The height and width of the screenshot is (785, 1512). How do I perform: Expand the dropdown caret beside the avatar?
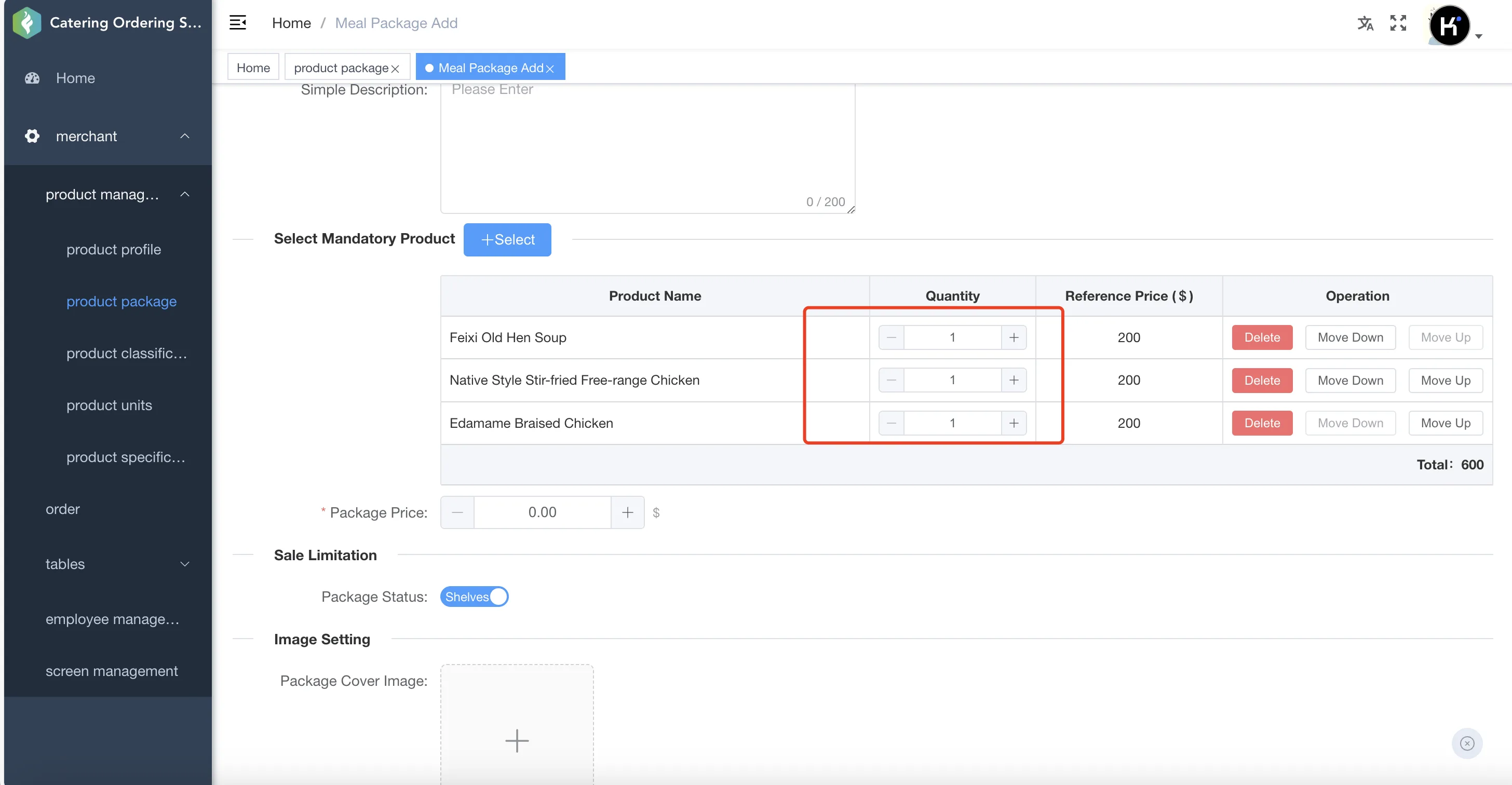click(1479, 36)
